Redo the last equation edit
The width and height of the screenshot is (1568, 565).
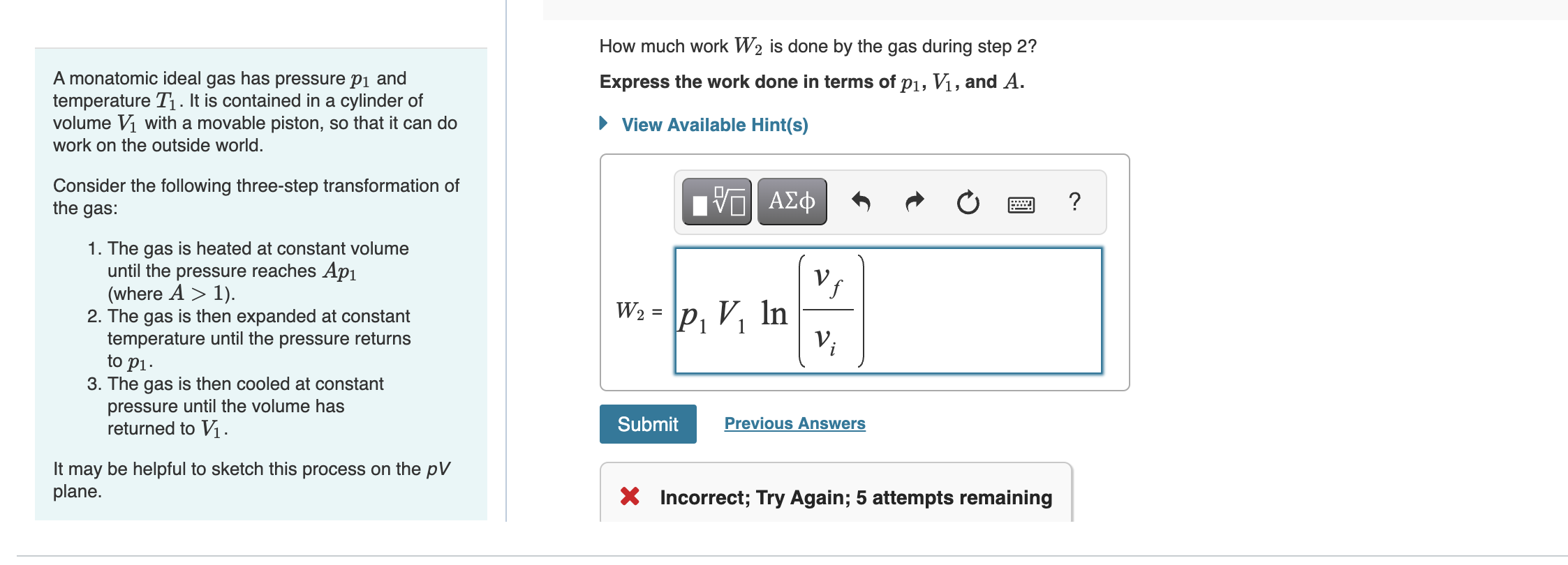click(913, 202)
